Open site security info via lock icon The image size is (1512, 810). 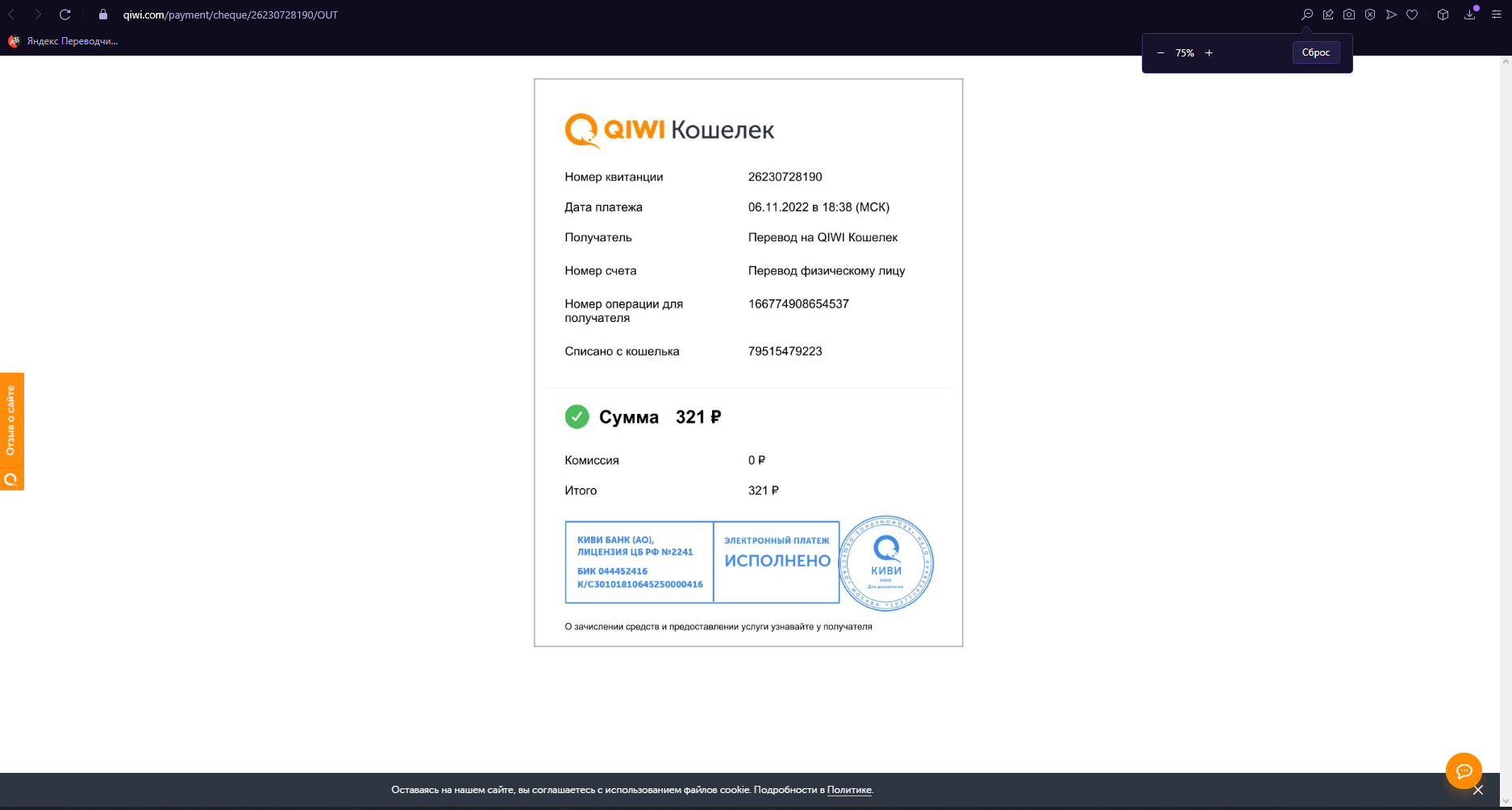[103, 15]
